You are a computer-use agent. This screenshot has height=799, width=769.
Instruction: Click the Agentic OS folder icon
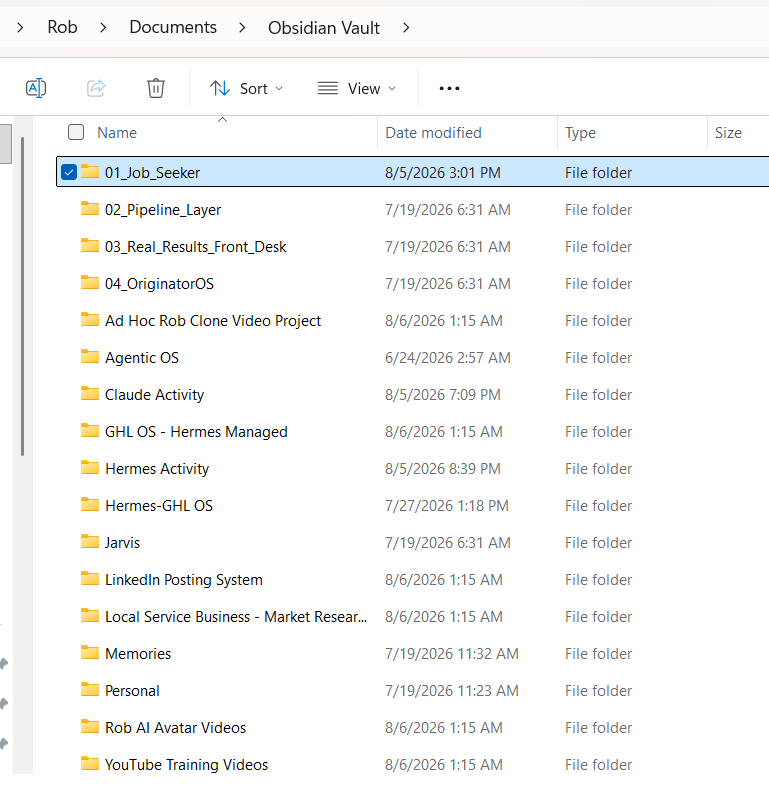(90, 357)
